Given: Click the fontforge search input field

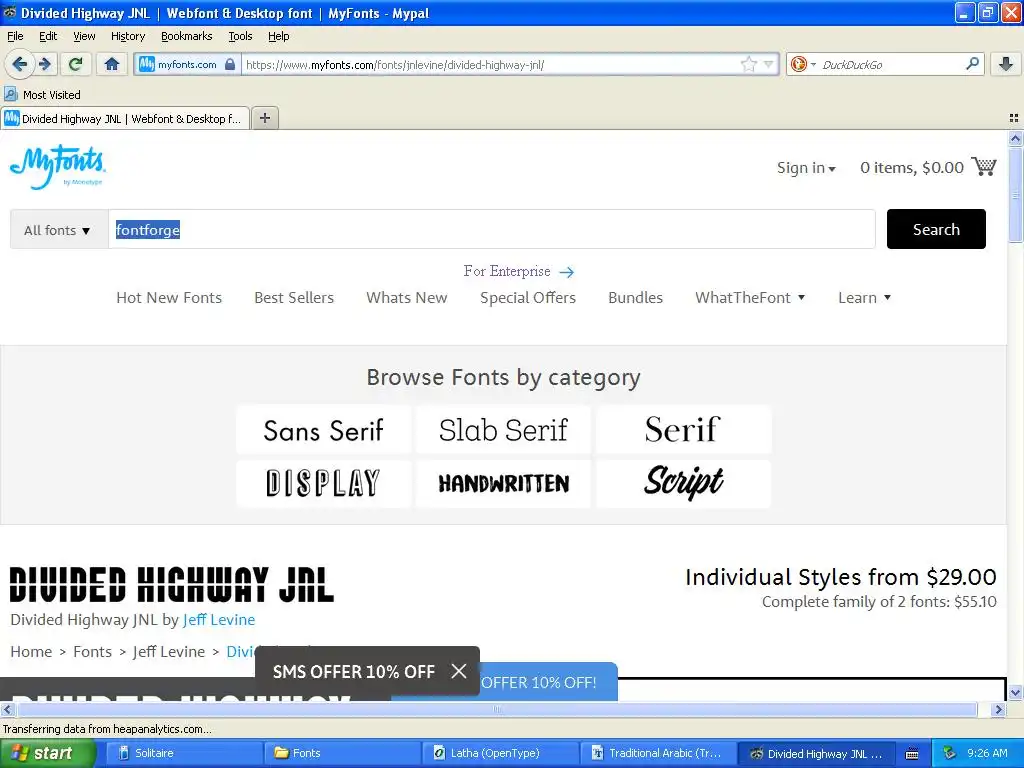Looking at the screenshot, I should click(492, 229).
